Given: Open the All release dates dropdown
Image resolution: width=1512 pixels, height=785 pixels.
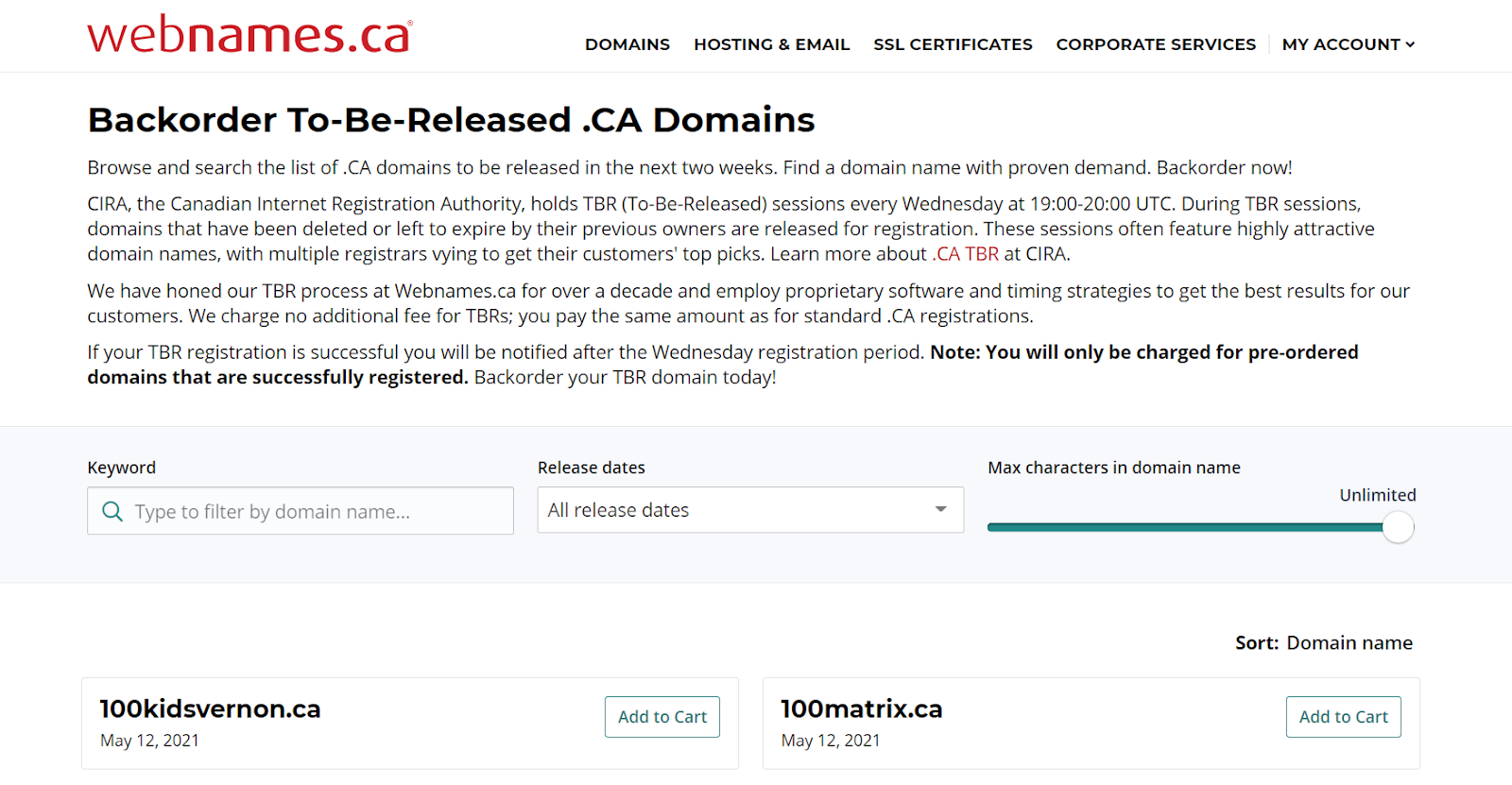Looking at the screenshot, I should click(750, 510).
